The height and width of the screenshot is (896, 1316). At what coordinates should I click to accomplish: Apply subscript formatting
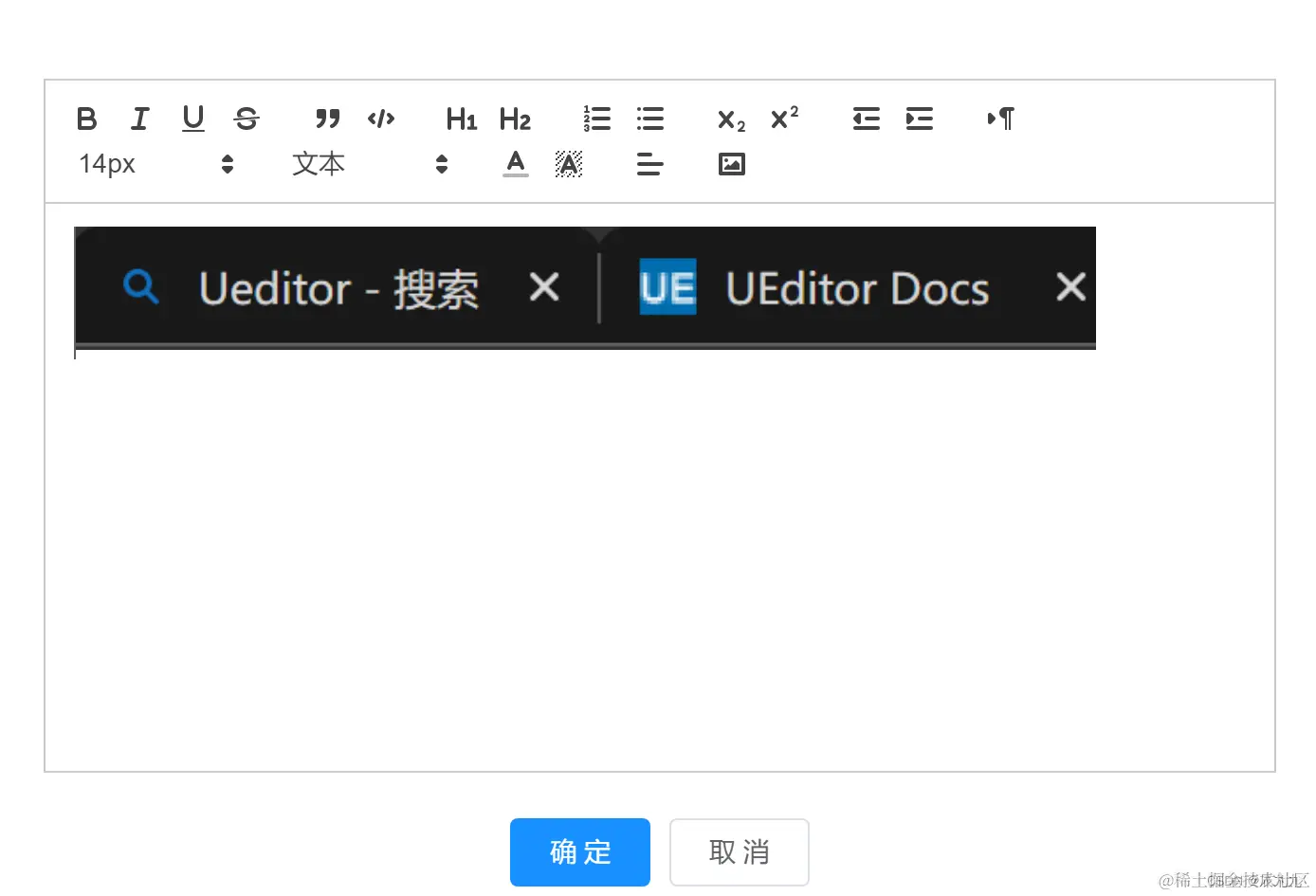coord(729,119)
